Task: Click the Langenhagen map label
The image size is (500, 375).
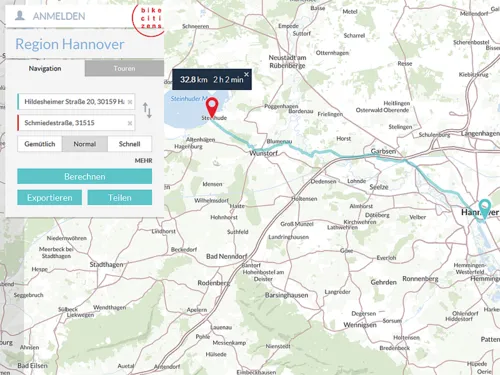Action: point(480,133)
